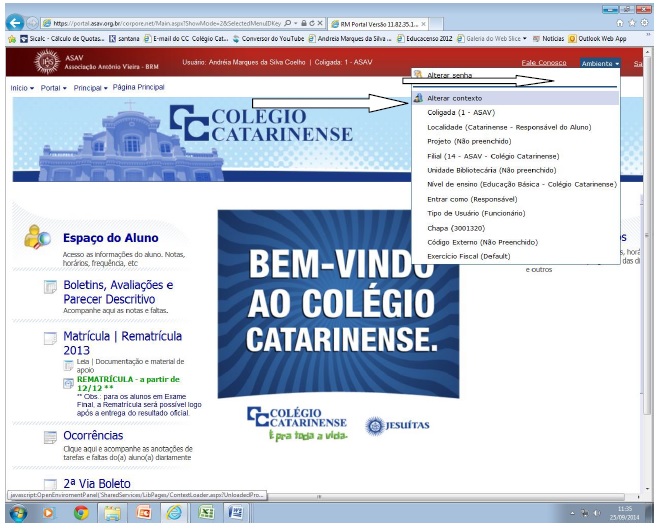Open Leia Documentação e material de apoio link
This screenshot has width=659, height=530.
coord(130,366)
